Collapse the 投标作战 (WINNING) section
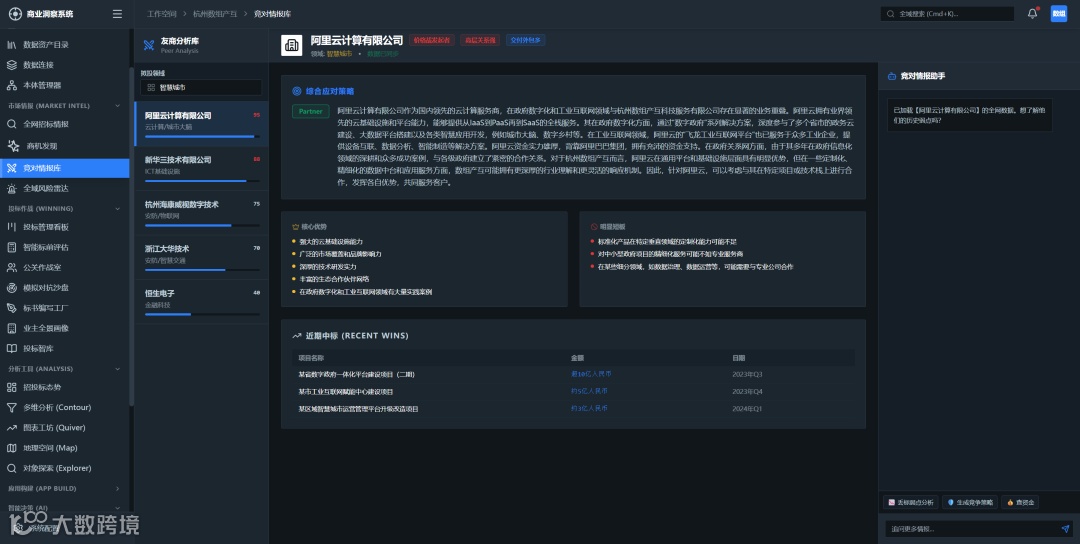Screen dimensions: 1080x544 pyautogui.click(x=117, y=209)
